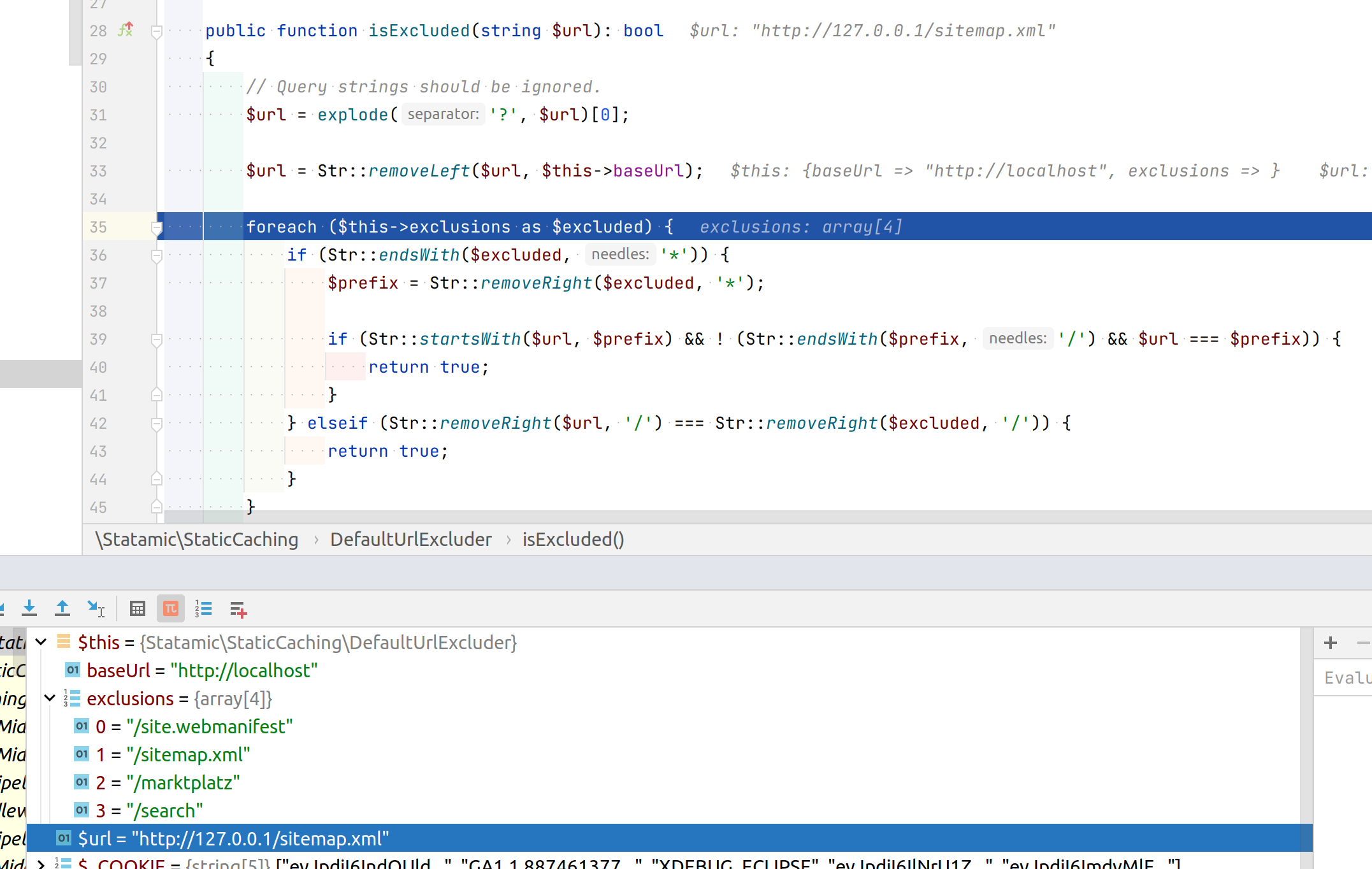
Task: Click the isExcluded() breadcrumb
Action: [574, 540]
